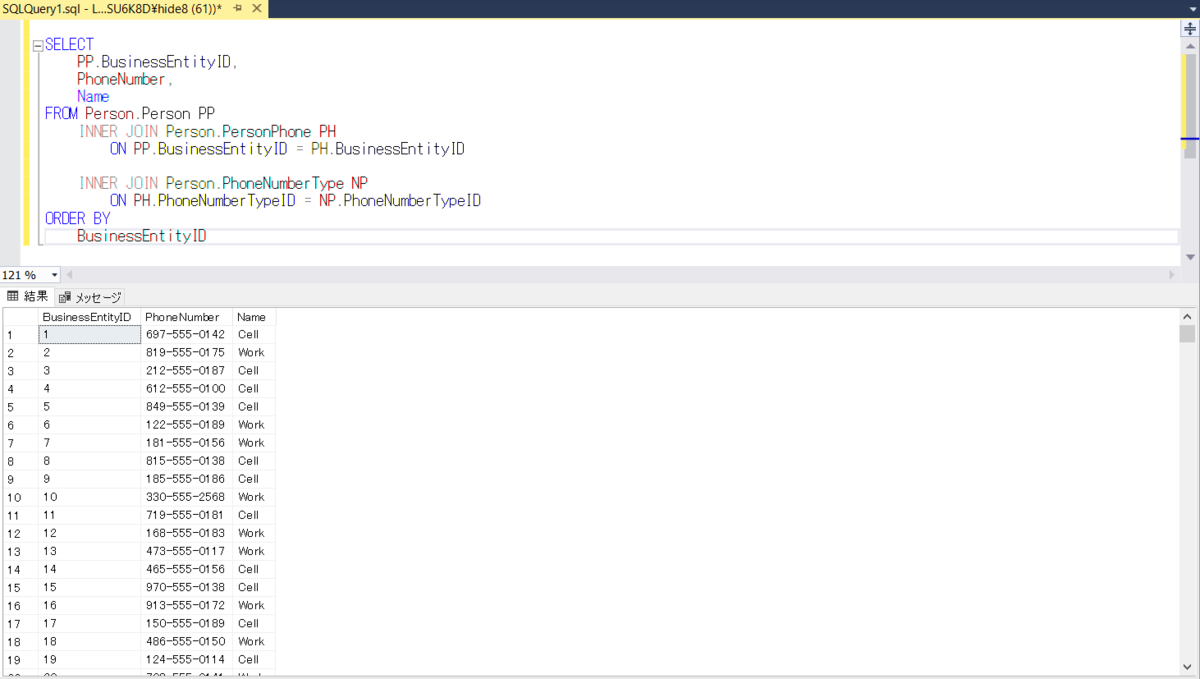
Task: Select phone number 473-555-0117
Action: (186, 551)
